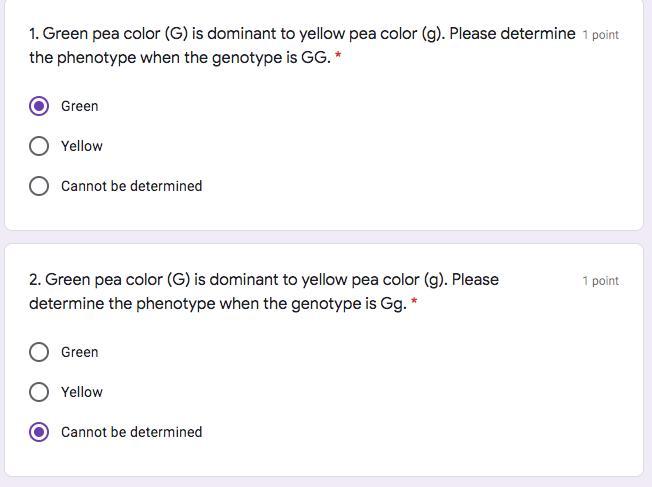
Task: Select the Green radio button in question 1
Action: (39, 106)
